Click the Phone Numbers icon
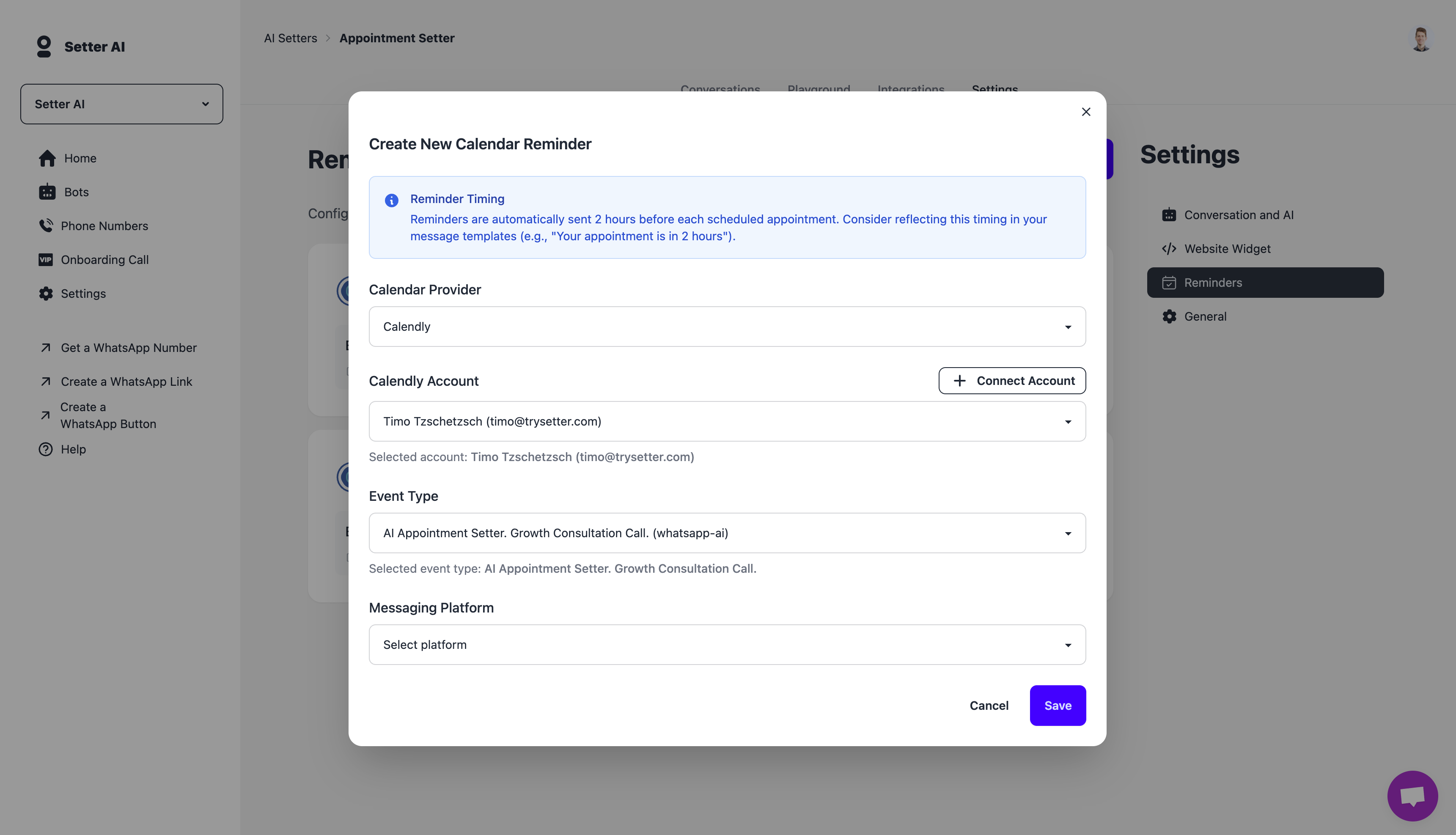This screenshot has height=835, width=1456. pyautogui.click(x=46, y=226)
